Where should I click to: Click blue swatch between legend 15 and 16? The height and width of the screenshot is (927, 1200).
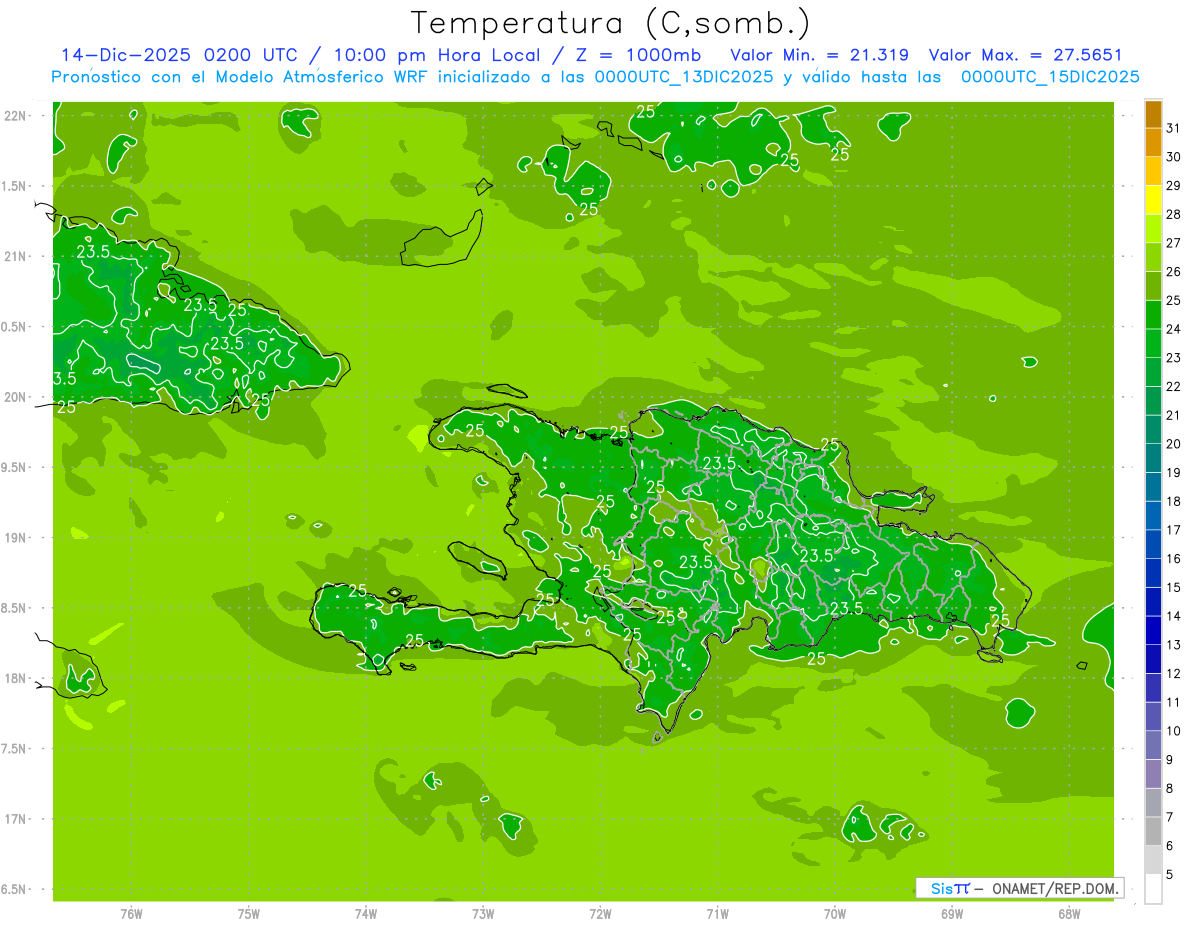1153,573
